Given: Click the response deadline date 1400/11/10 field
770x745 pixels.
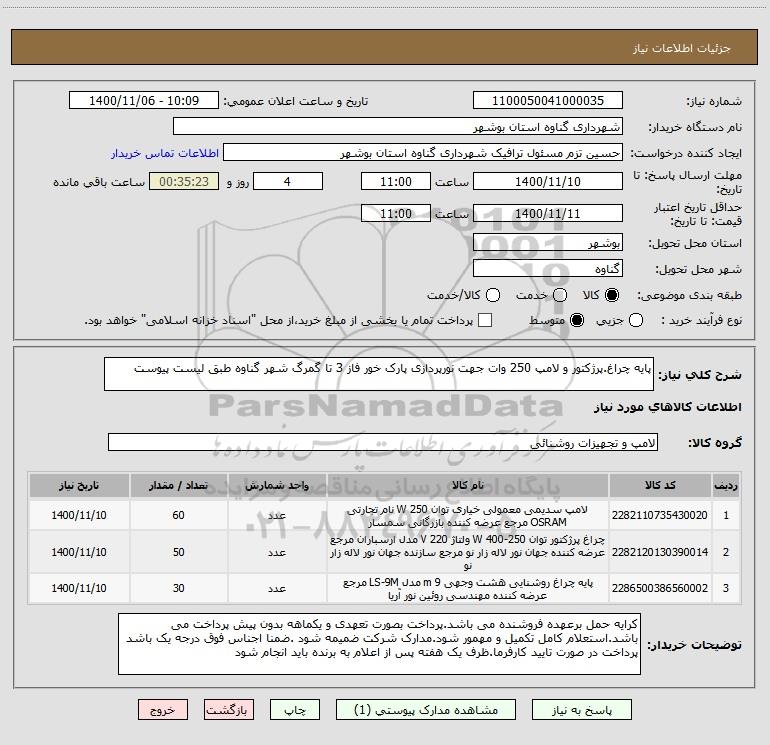Looking at the screenshot, I should coord(548,181).
